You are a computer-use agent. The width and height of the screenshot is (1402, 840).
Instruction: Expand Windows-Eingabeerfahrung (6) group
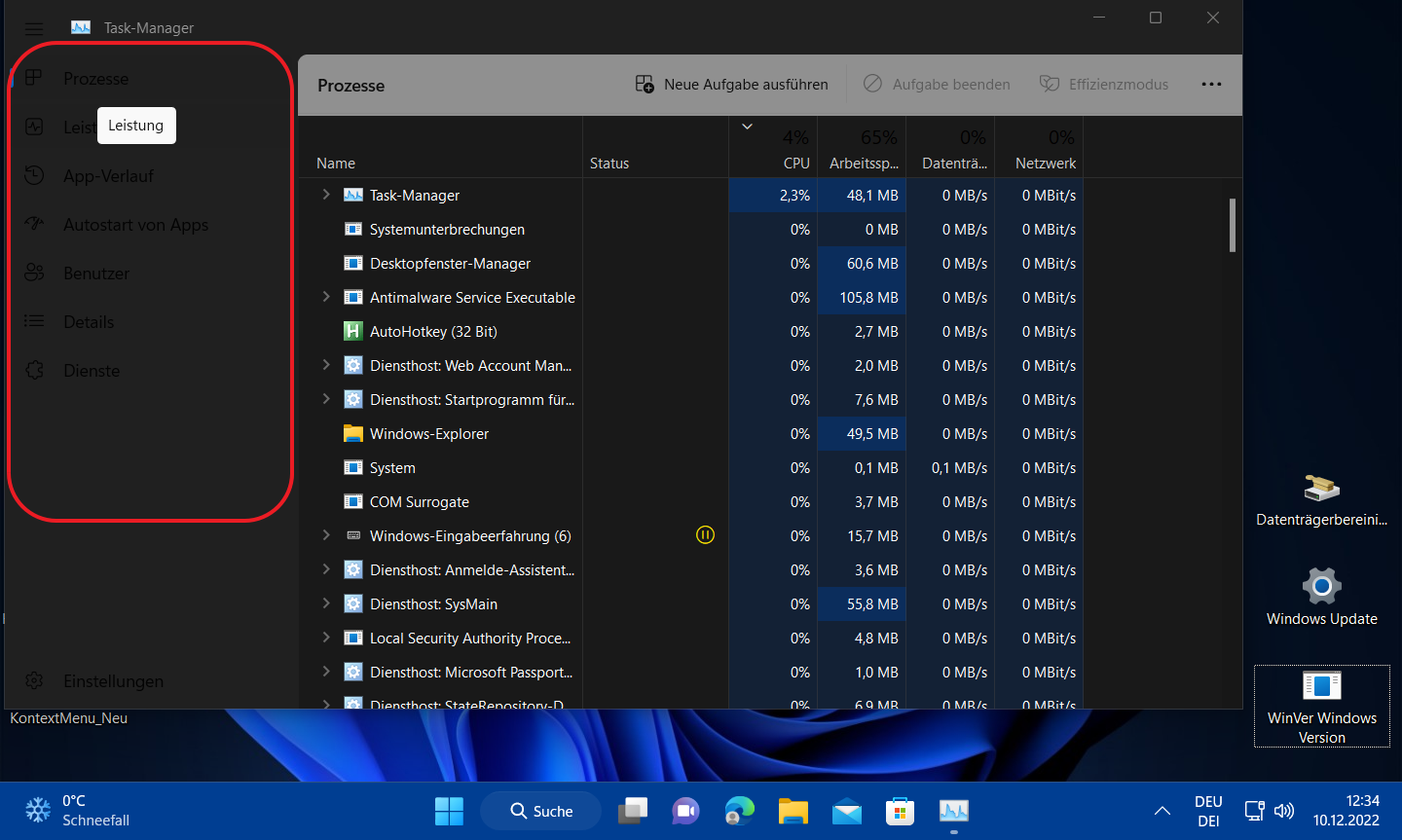tap(326, 535)
